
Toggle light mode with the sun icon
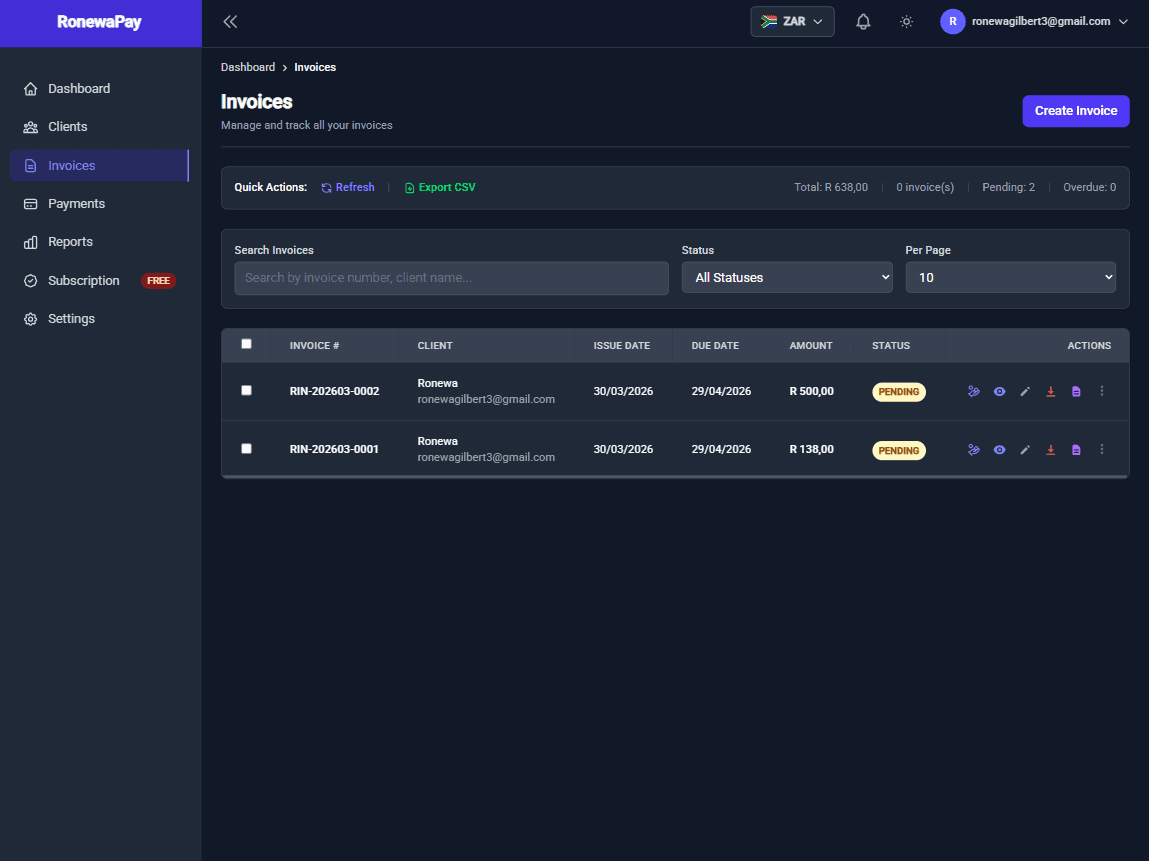pos(906,21)
